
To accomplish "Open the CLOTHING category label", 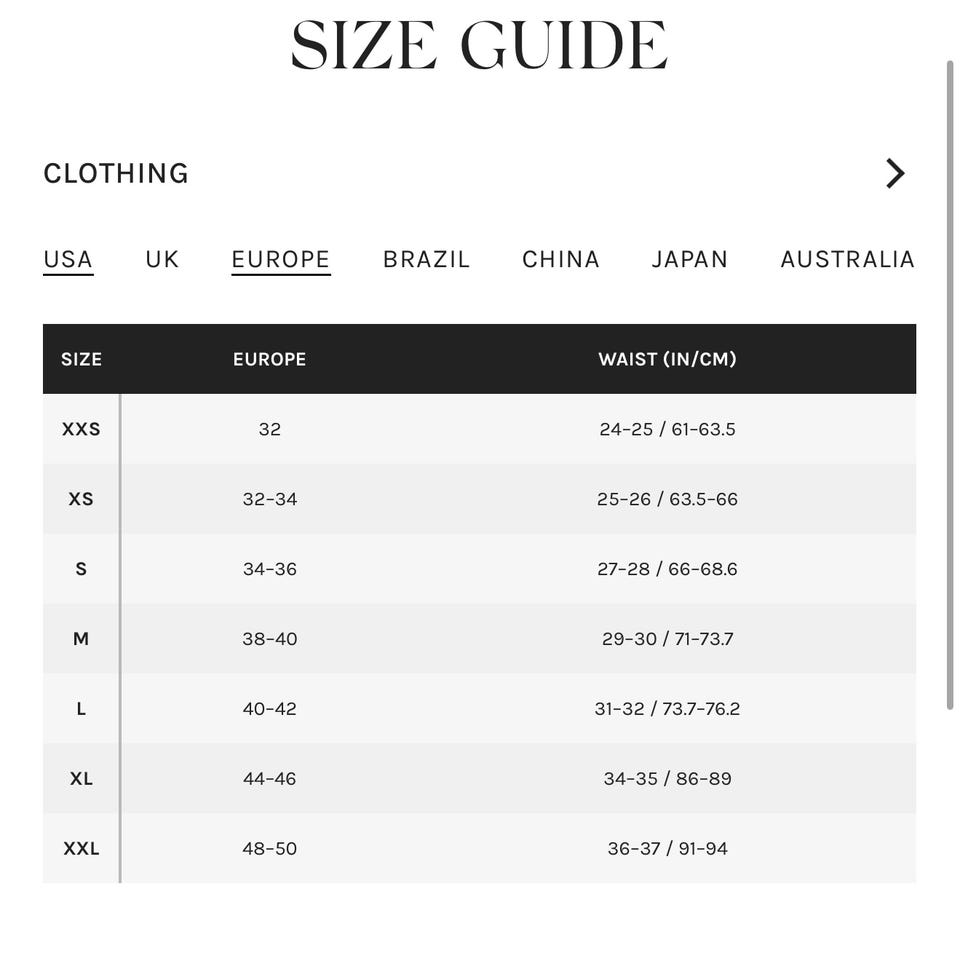I will click(x=116, y=173).
